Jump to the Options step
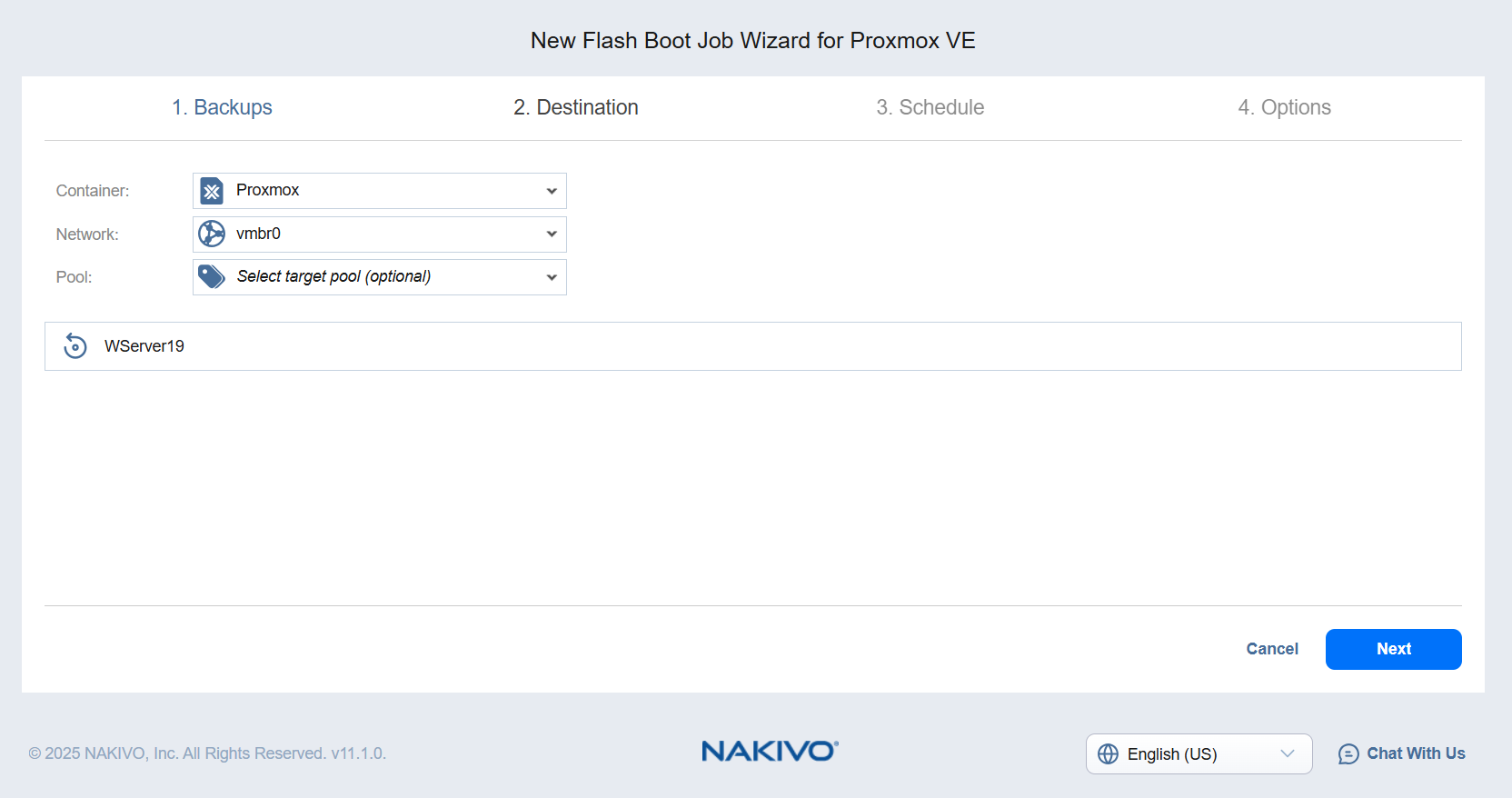This screenshot has width=1512, height=798. (1284, 107)
